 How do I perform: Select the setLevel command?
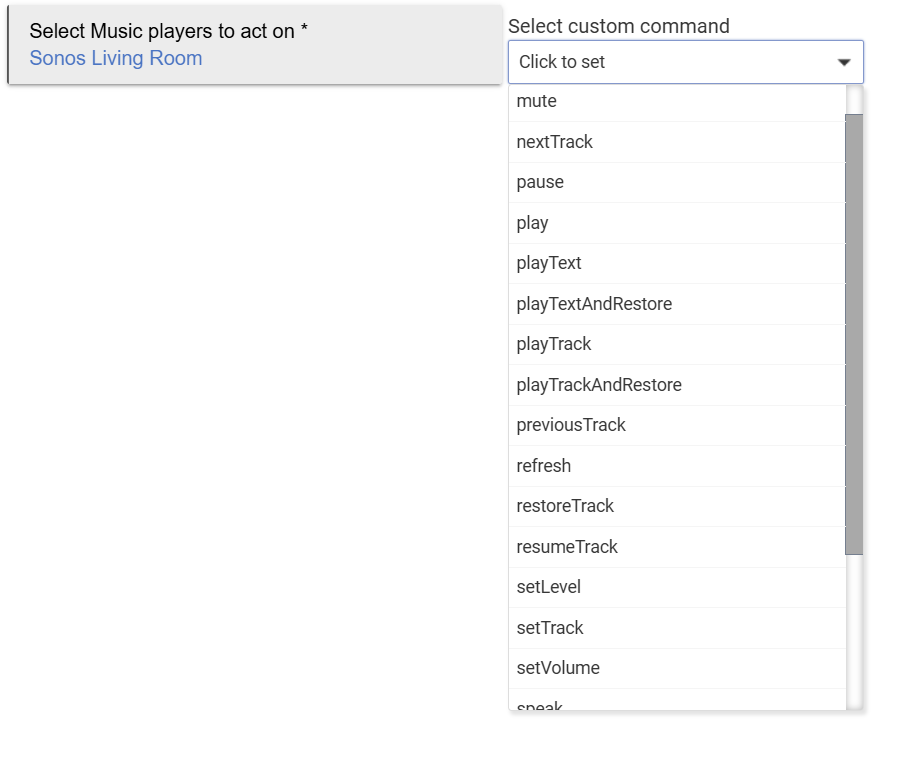[x=549, y=587]
